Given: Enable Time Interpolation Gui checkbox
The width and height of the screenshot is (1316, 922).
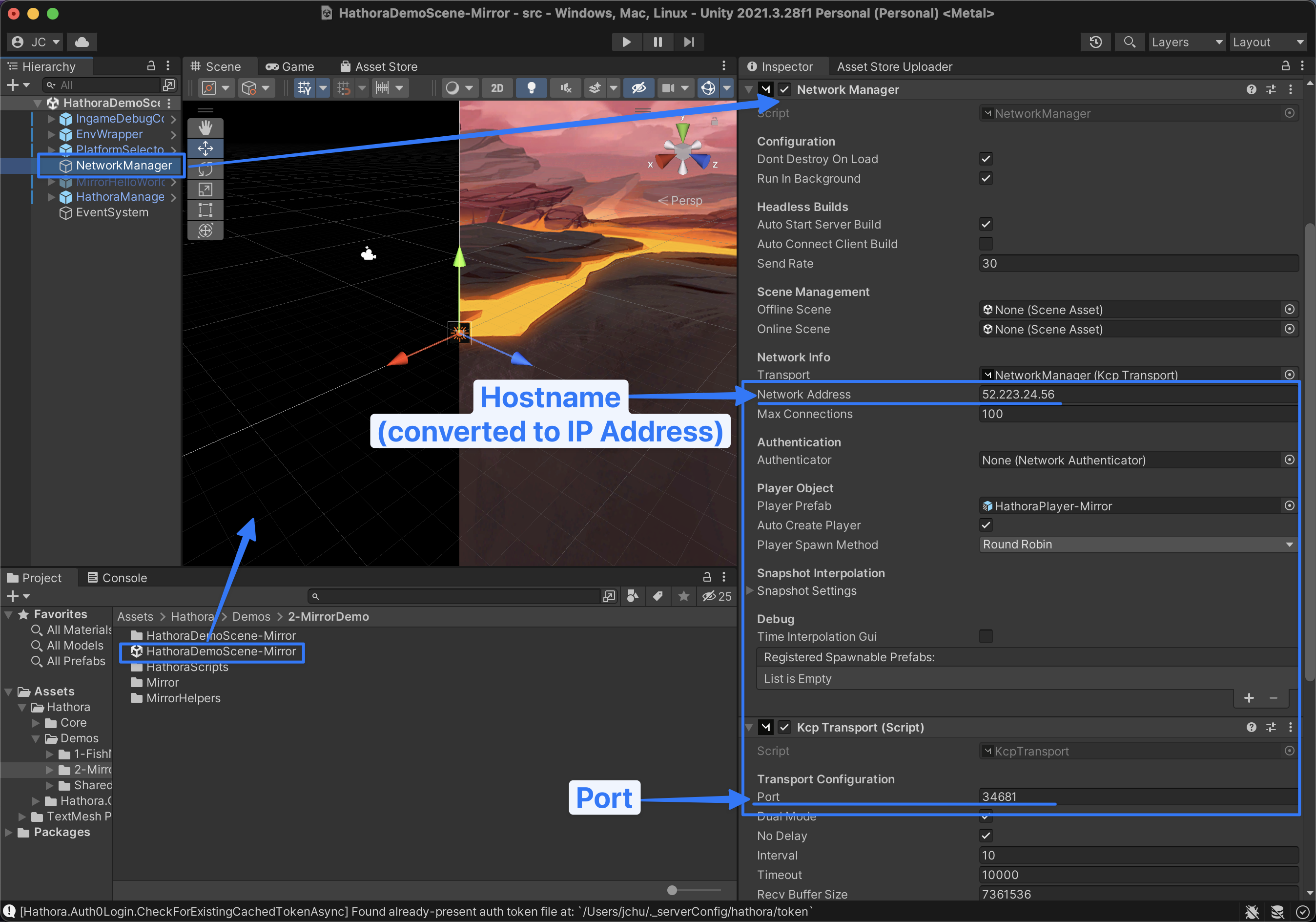Looking at the screenshot, I should [x=986, y=636].
